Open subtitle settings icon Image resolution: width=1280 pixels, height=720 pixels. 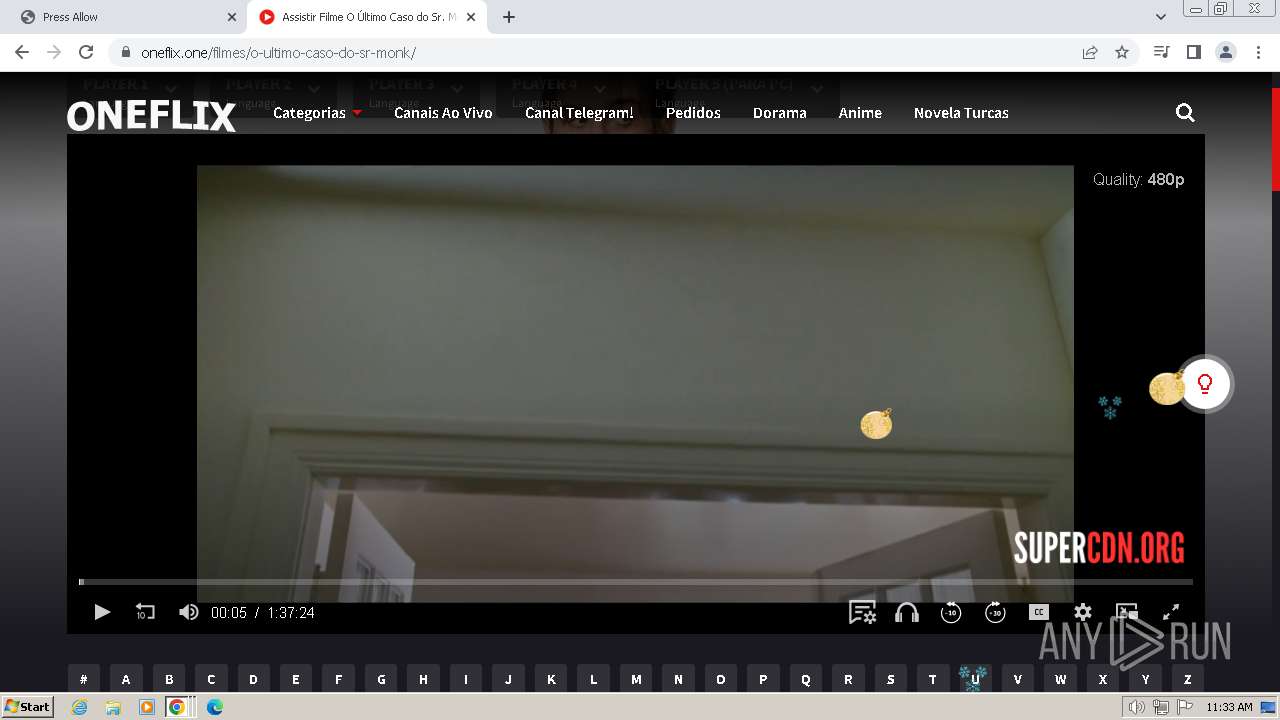(x=862, y=613)
